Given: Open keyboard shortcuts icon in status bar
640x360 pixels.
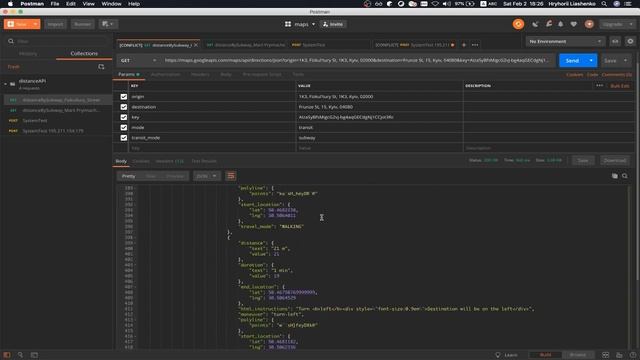Looking at the screenshot, I should (619, 355).
